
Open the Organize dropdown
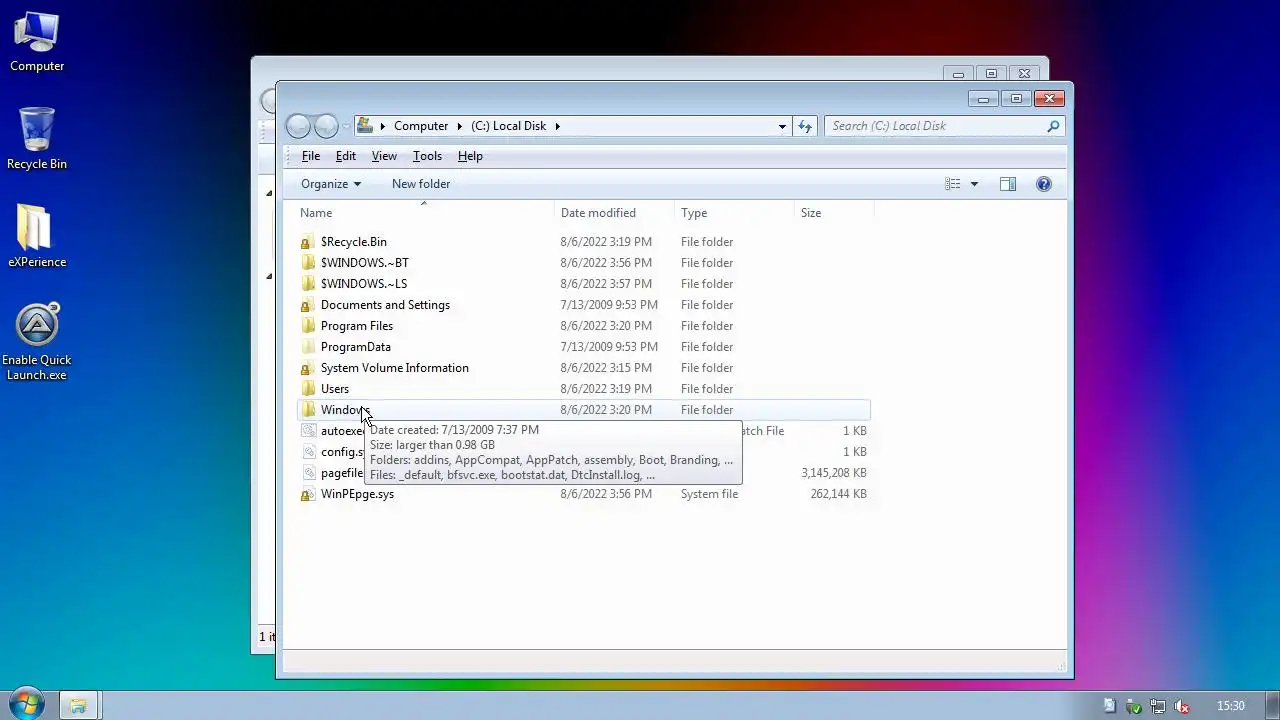[x=331, y=184]
